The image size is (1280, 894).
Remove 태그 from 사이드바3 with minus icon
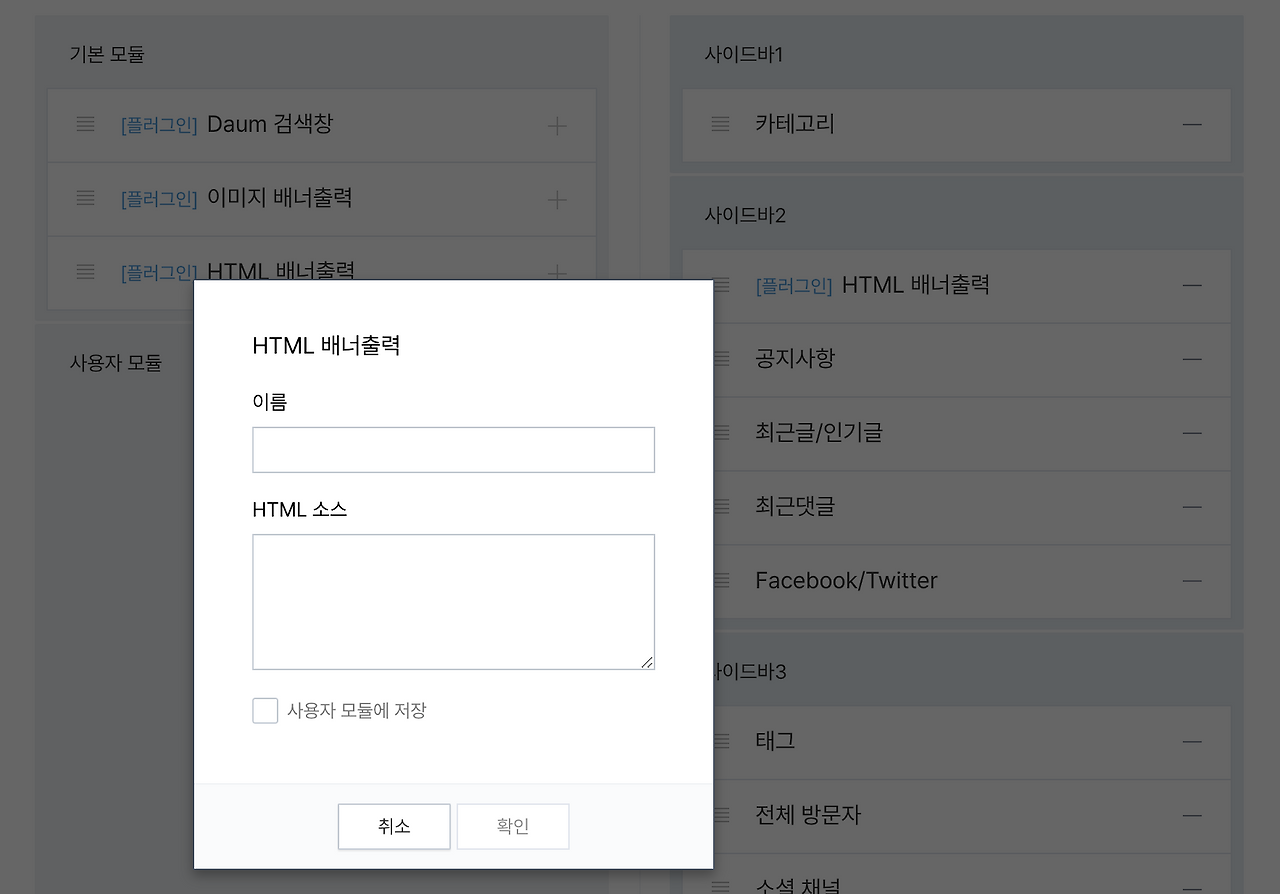1192,741
